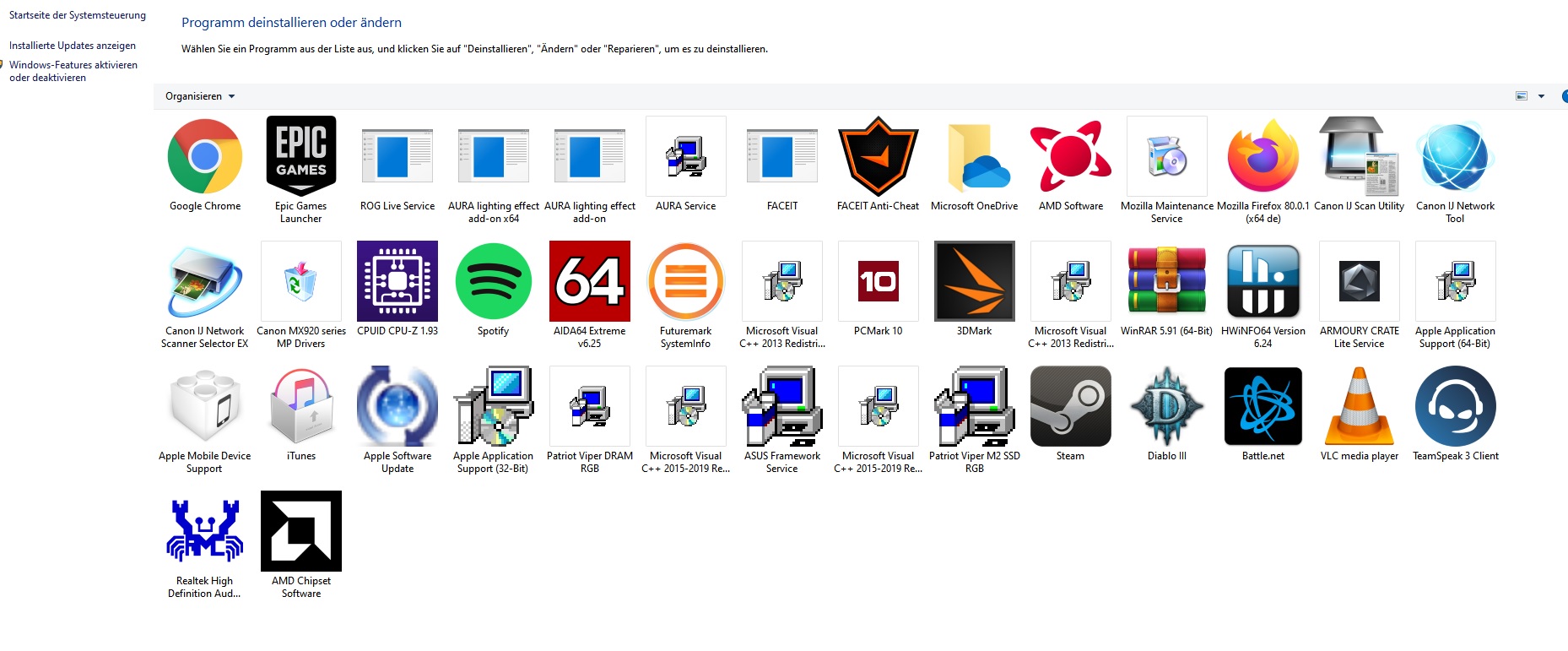Viewport: 1568px width, 651px height.
Task: Select the Google Chrome program icon
Action: 205,156
